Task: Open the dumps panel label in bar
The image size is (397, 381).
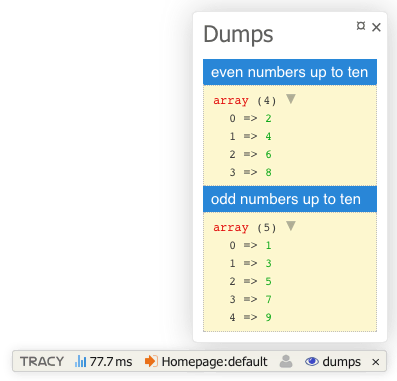Action: click(341, 362)
